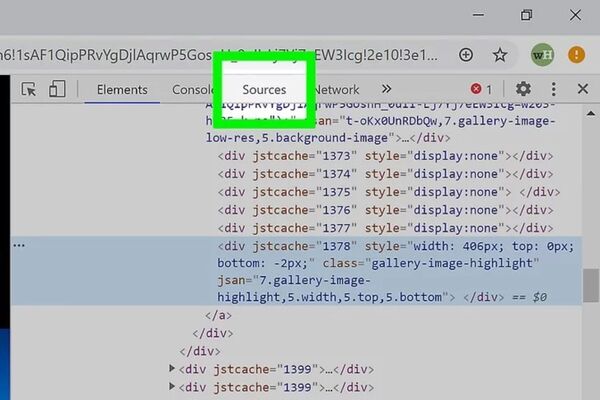The height and width of the screenshot is (400, 600).
Task: Switch to the Network tab
Action: (338, 90)
